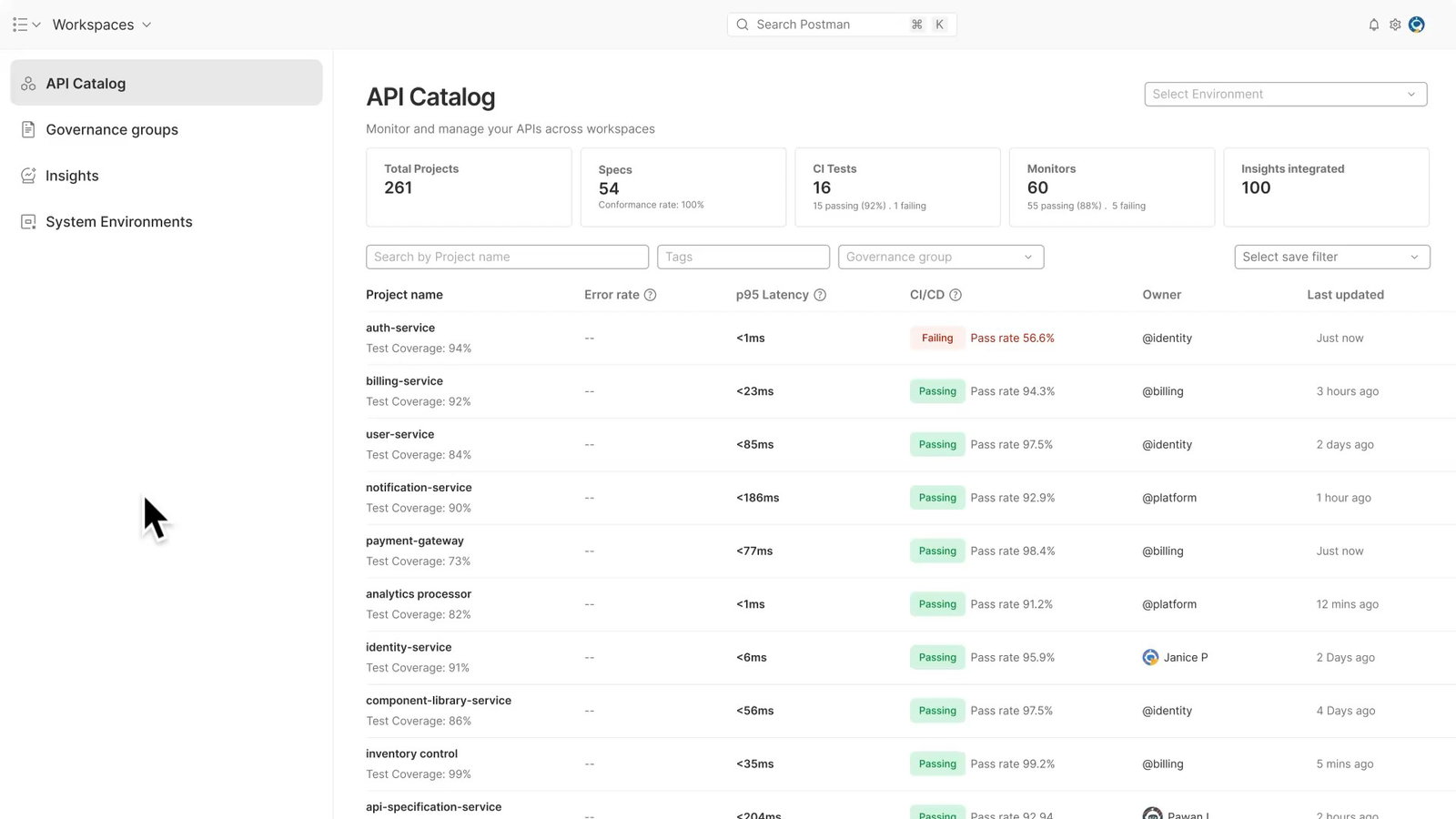
Task: Select the API Catalog sidebar icon
Action: point(27,83)
